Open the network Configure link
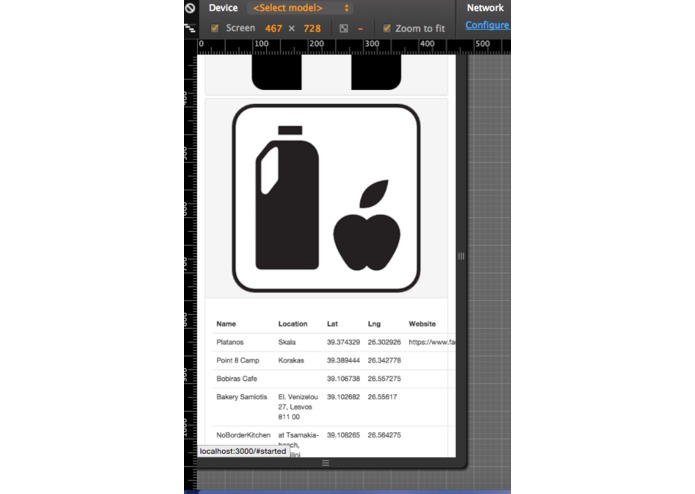 [x=487, y=25]
